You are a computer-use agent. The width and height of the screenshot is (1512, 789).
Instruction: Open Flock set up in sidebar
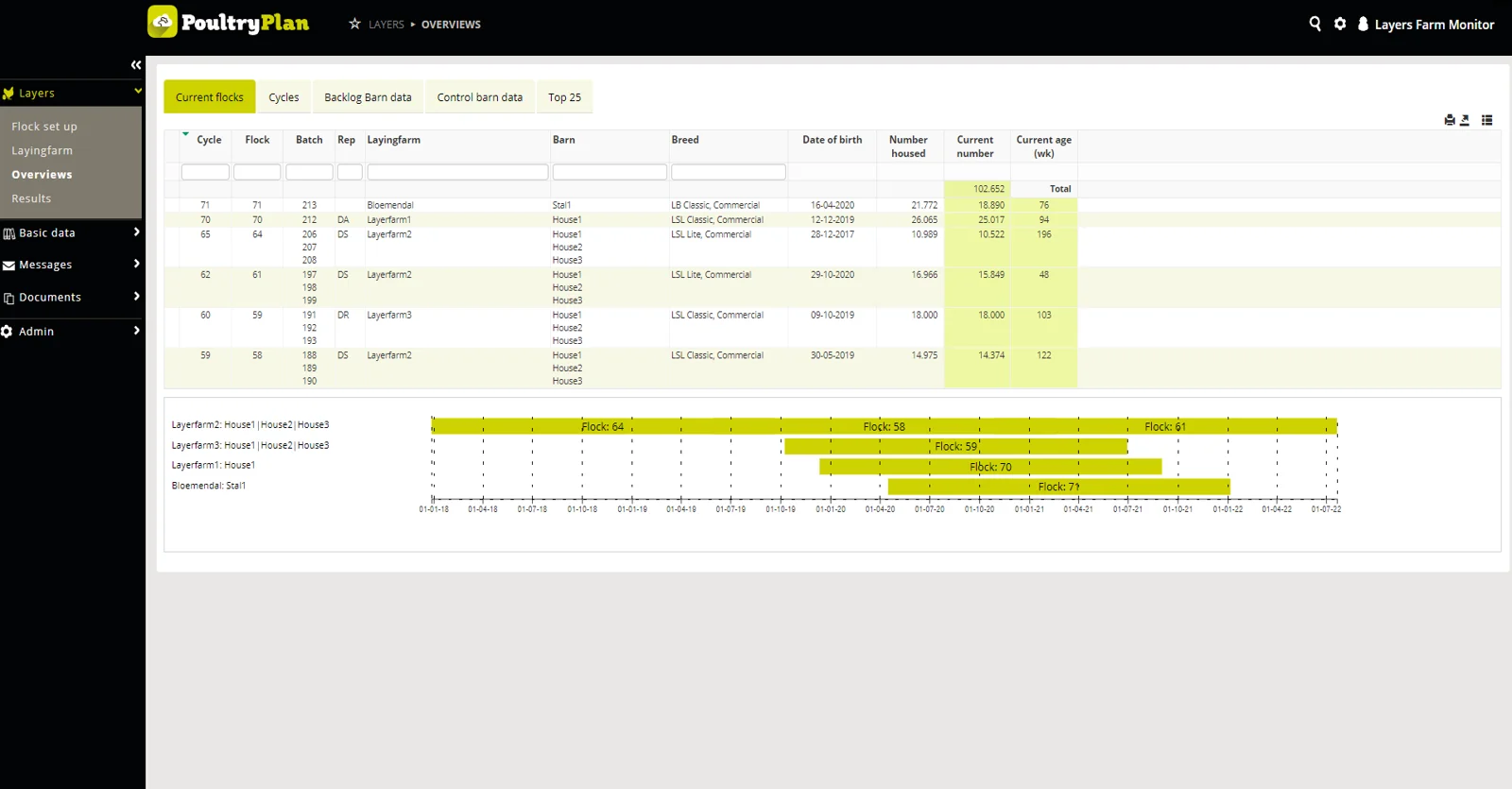44,127
